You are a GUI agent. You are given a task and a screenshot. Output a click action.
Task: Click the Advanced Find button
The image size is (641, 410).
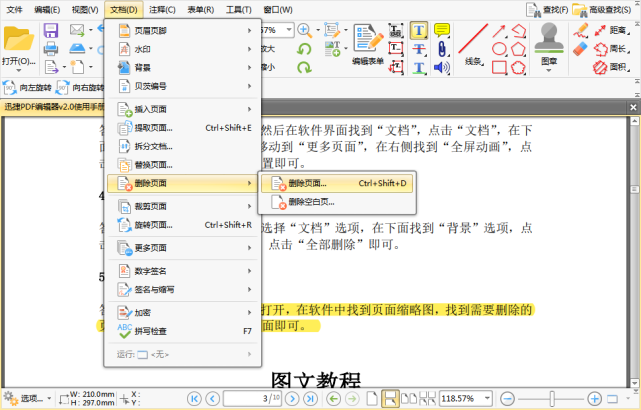tap(602, 9)
